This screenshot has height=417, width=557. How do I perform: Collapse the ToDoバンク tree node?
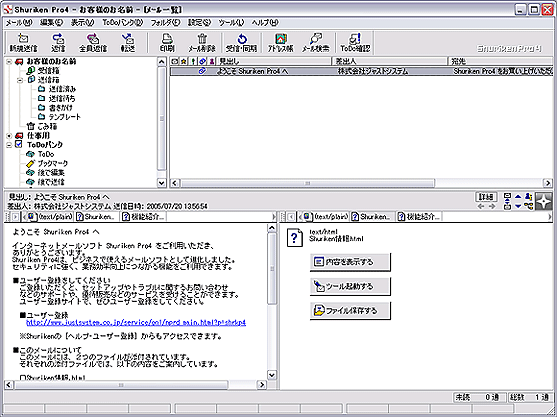10,145
